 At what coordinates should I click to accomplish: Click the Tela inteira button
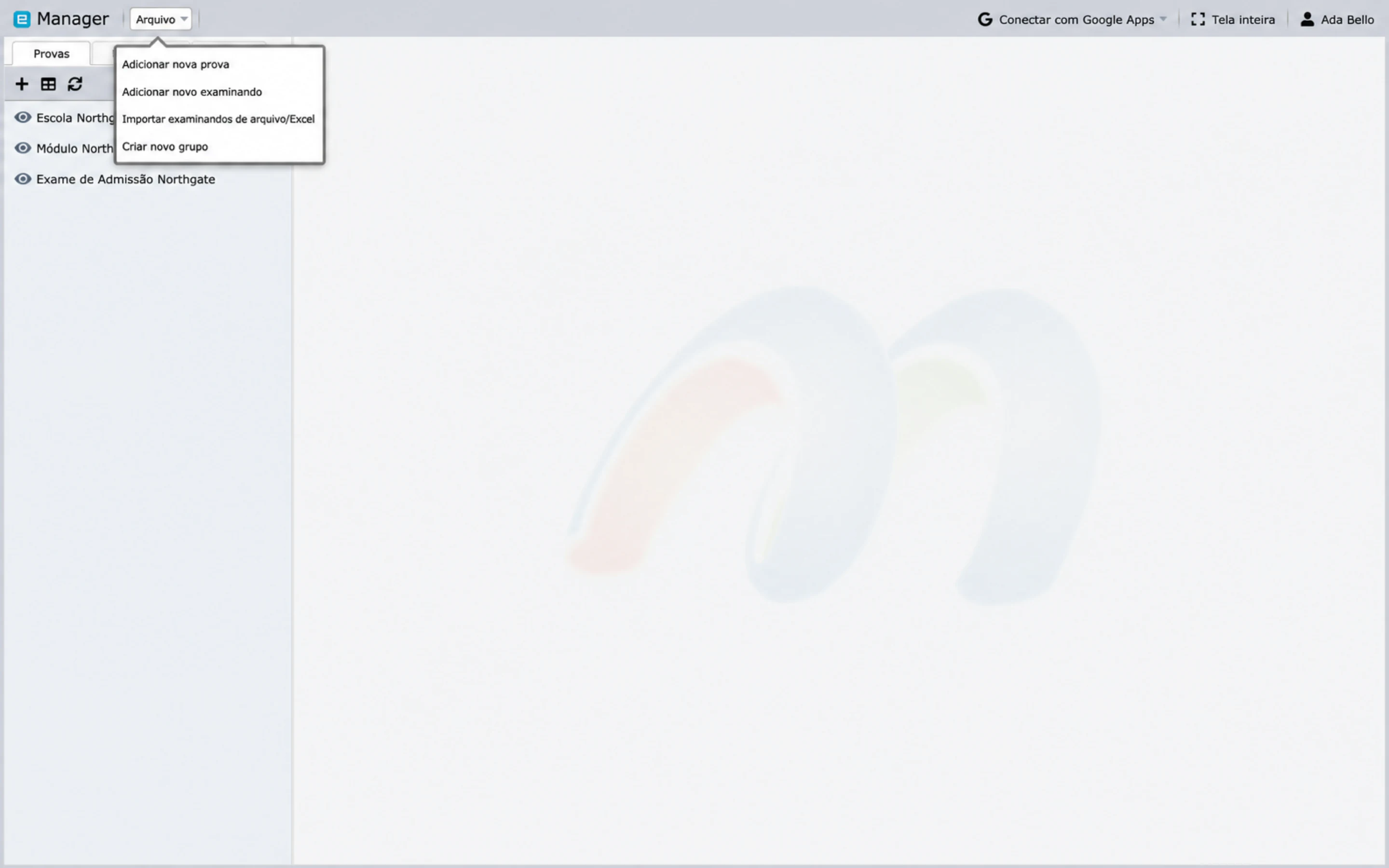tap(1233, 19)
